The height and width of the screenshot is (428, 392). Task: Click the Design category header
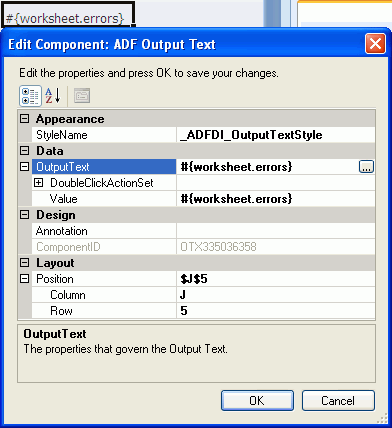tap(197, 215)
